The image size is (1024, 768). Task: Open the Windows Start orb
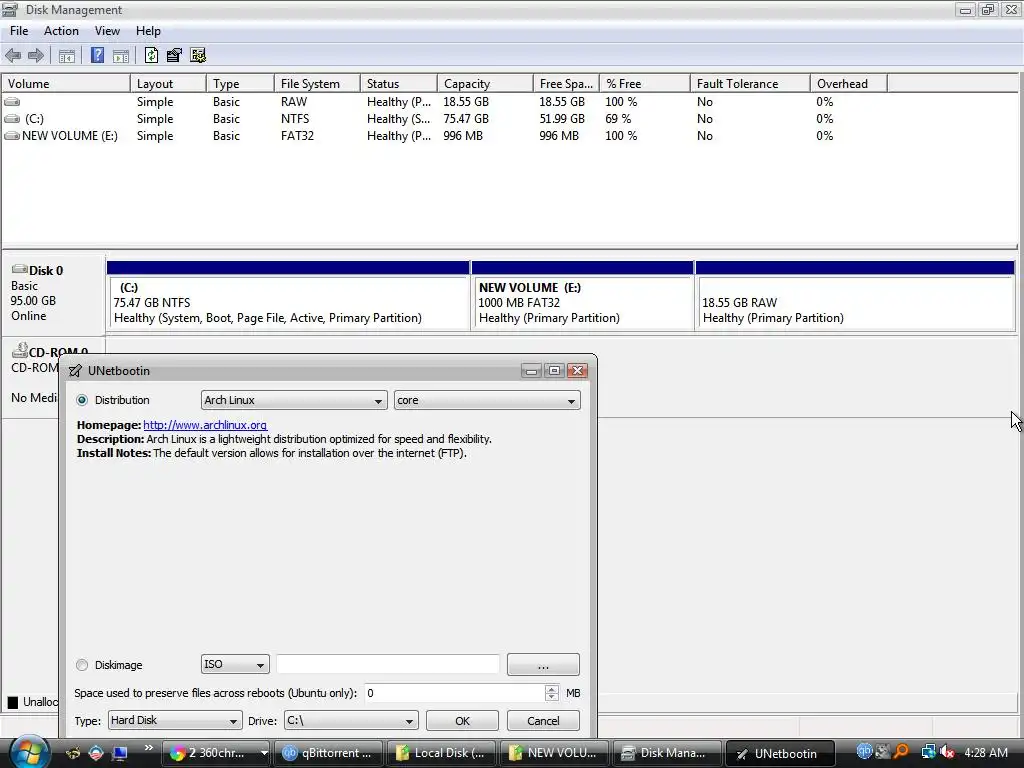click(x=28, y=752)
